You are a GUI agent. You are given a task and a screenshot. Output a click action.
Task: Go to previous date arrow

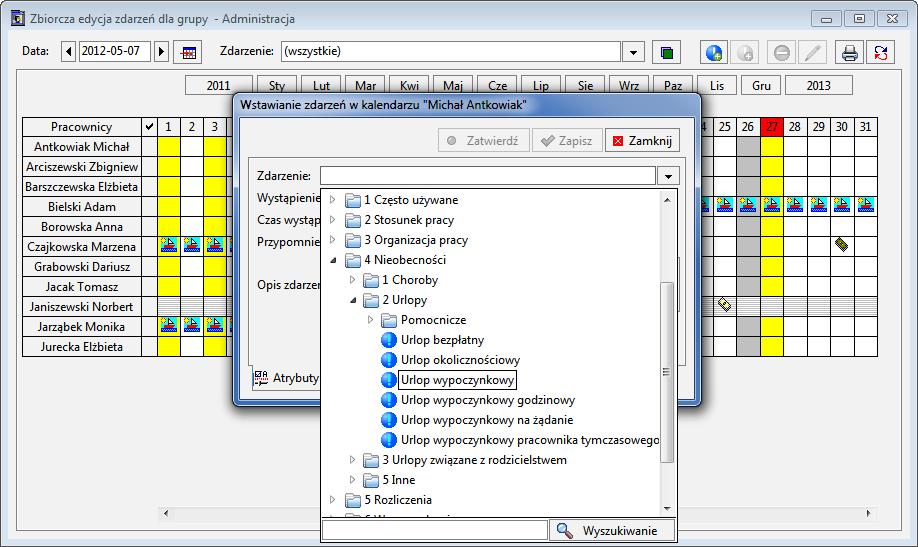pyautogui.click(x=68, y=52)
